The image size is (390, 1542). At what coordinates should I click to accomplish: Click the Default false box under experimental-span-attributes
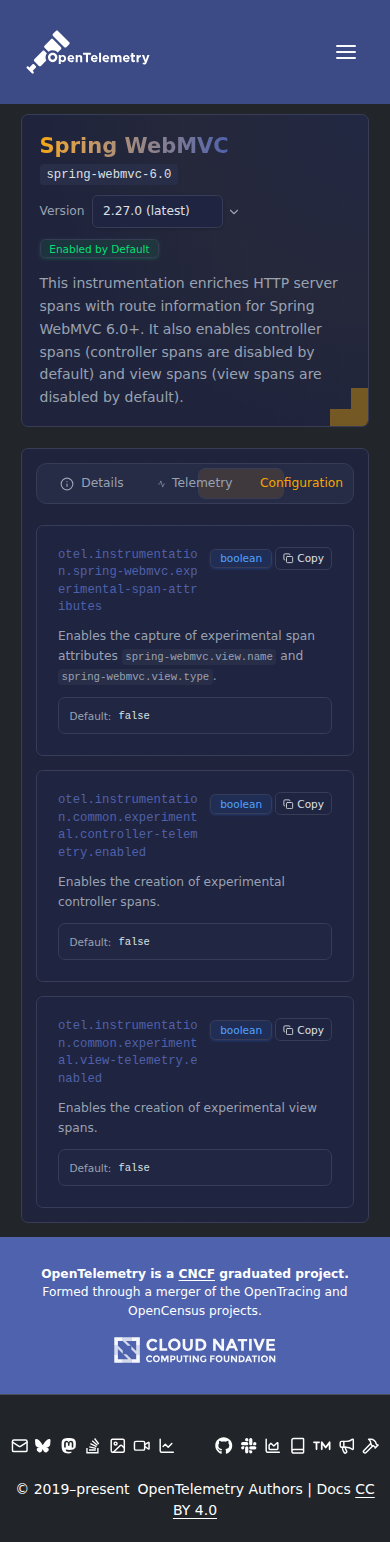(x=195, y=716)
